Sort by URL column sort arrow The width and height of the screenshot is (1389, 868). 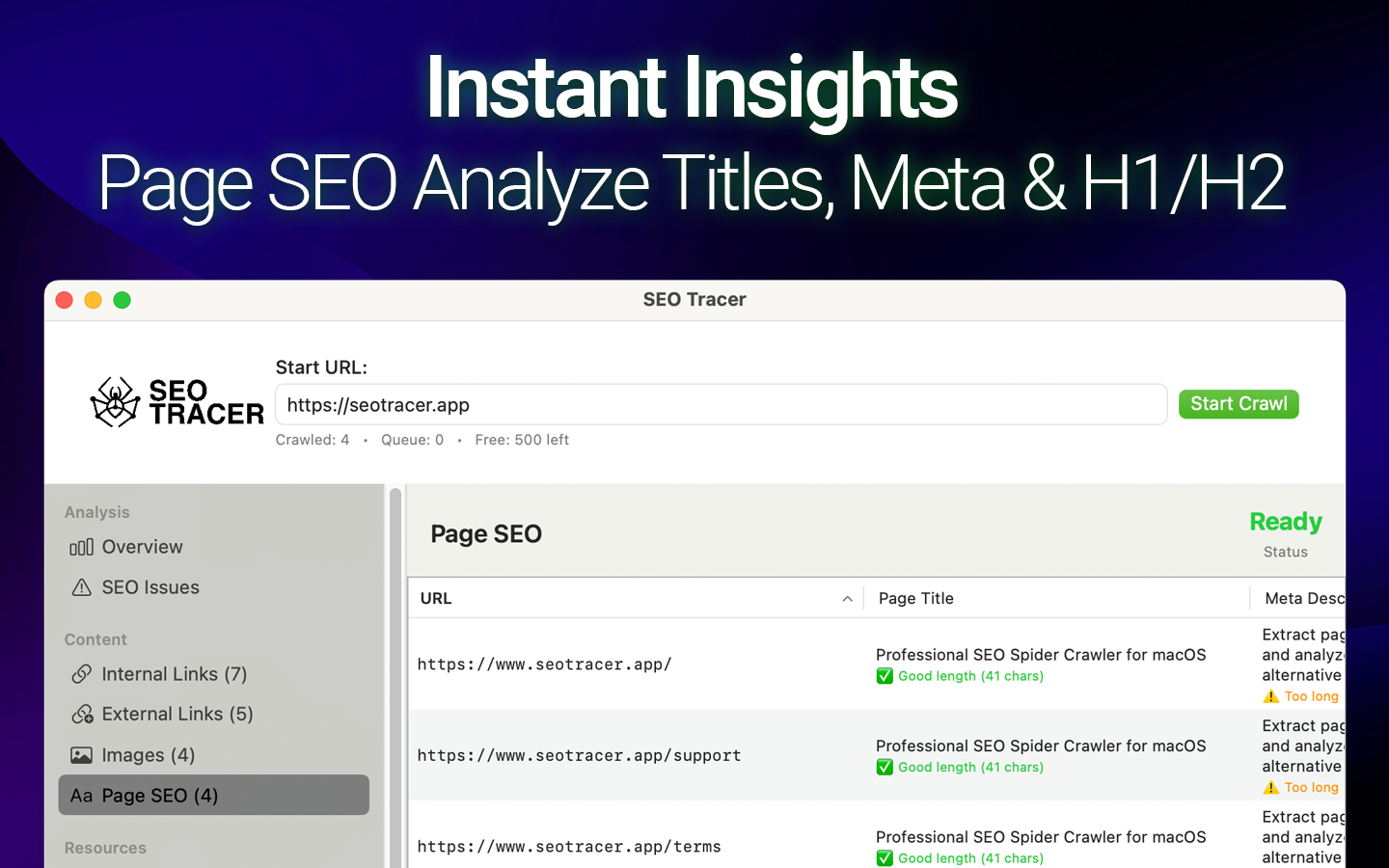pos(847,599)
